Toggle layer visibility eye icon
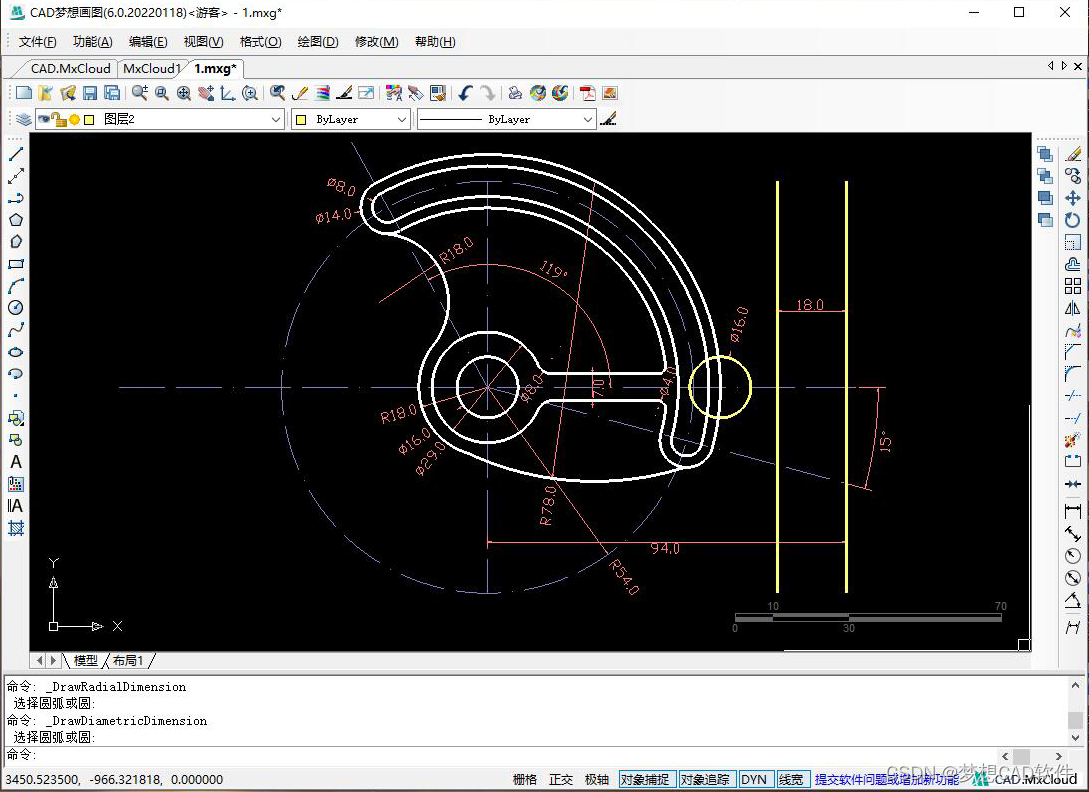Image resolution: width=1089 pixels, height=792 pixels. point(44,119)
